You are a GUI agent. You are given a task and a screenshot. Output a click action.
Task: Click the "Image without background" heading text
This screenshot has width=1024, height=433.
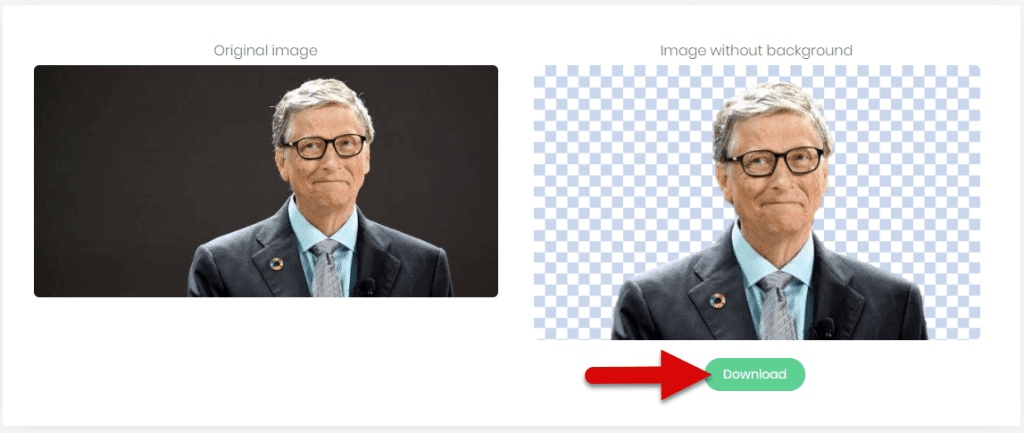(x=756, y=50)
